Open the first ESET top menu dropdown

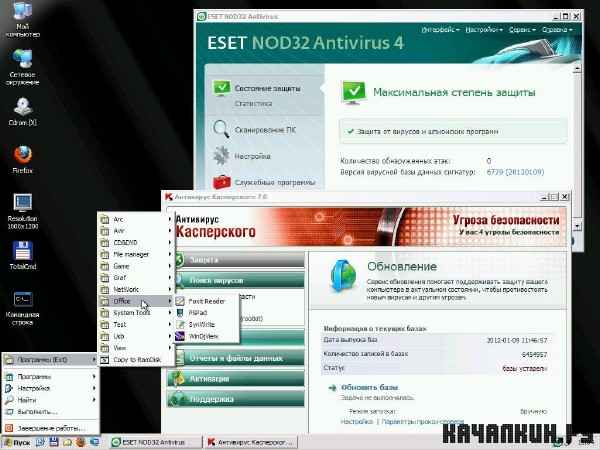coord(440,29)
